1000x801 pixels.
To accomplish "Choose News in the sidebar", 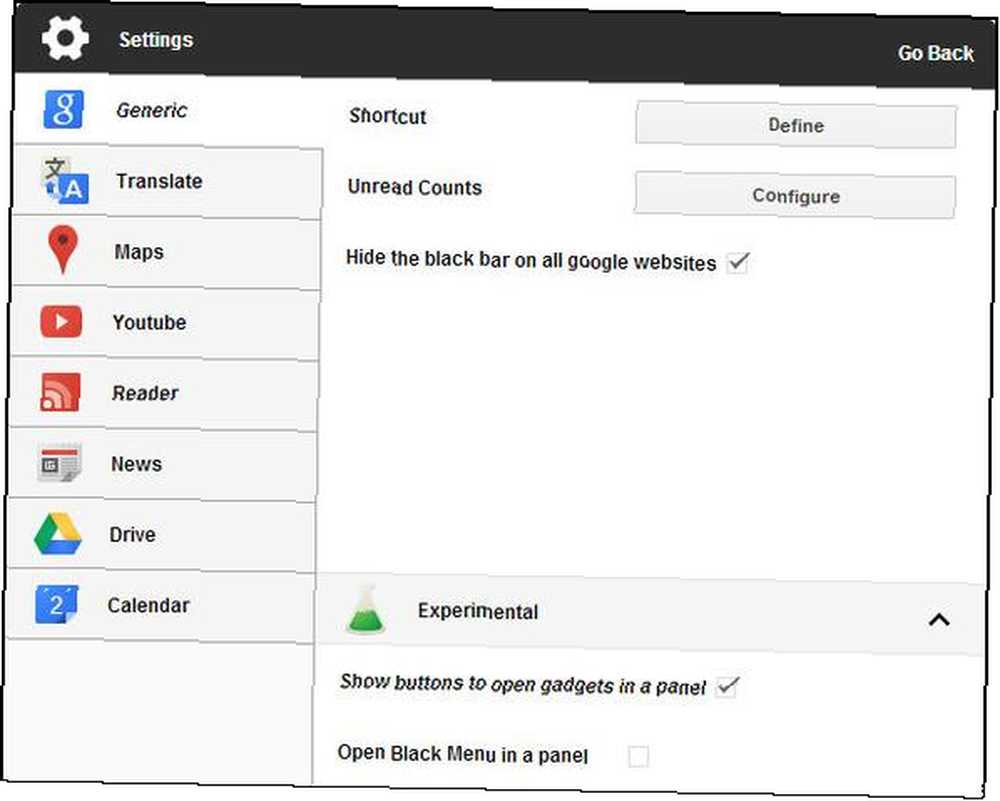I will (162, 465).
